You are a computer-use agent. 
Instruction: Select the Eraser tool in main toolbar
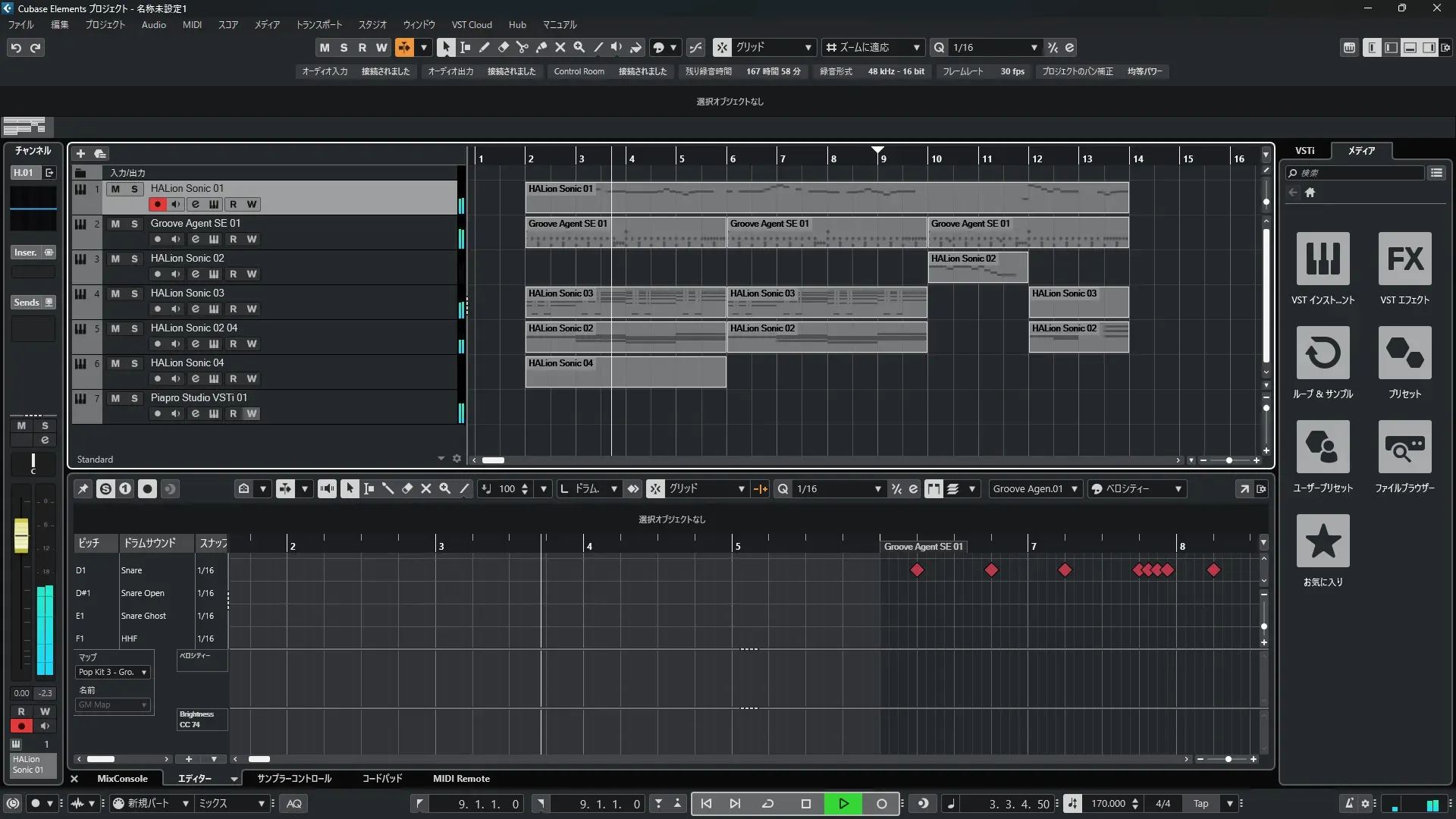[x=503, y=47]
